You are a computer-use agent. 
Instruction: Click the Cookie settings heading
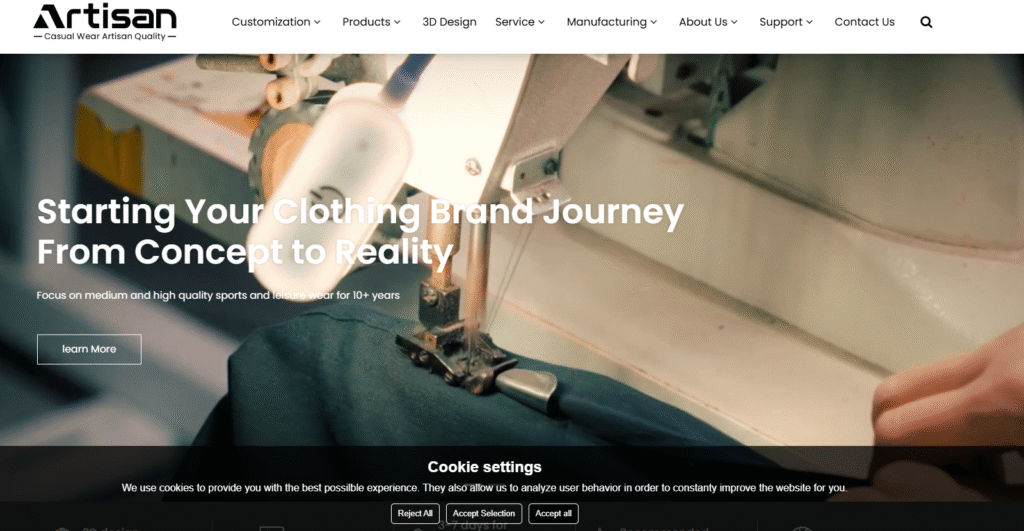(485, 467)
